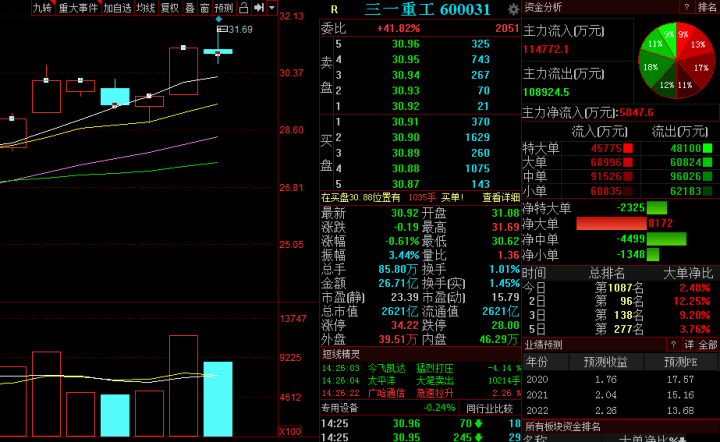Expand the 重大事件 events dropdown

78,8
